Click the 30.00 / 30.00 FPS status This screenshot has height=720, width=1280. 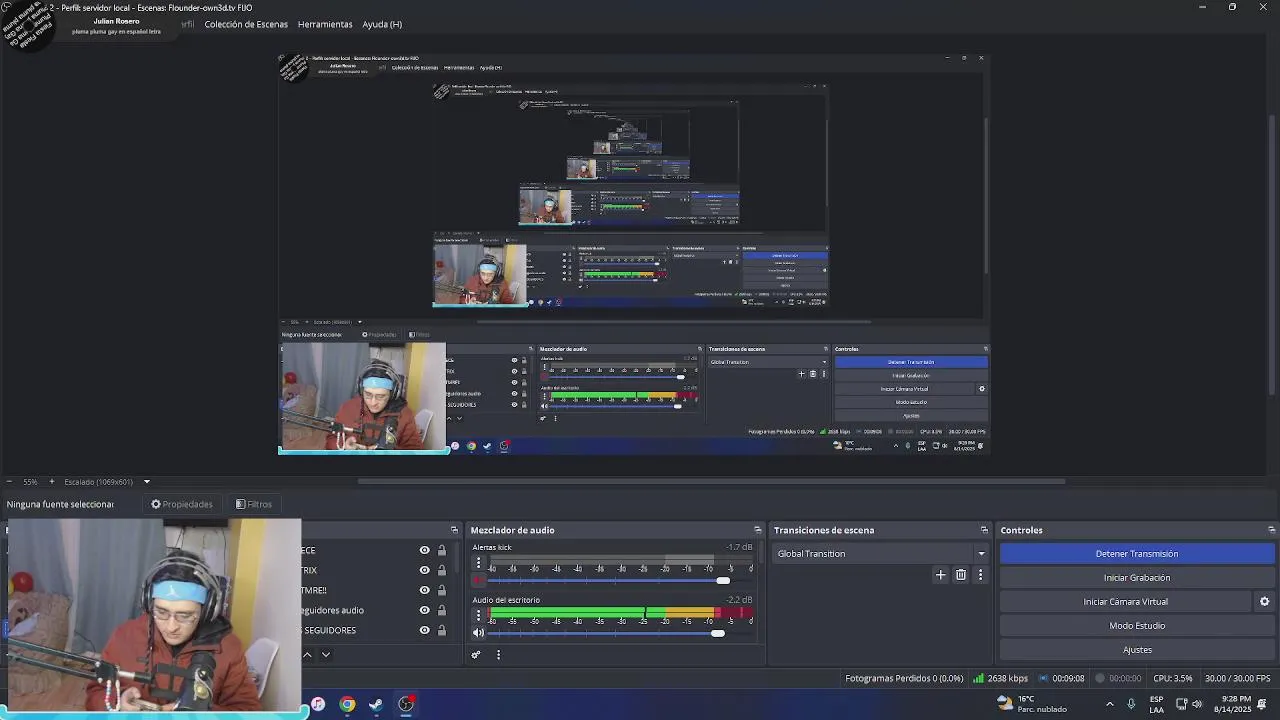1238,678
